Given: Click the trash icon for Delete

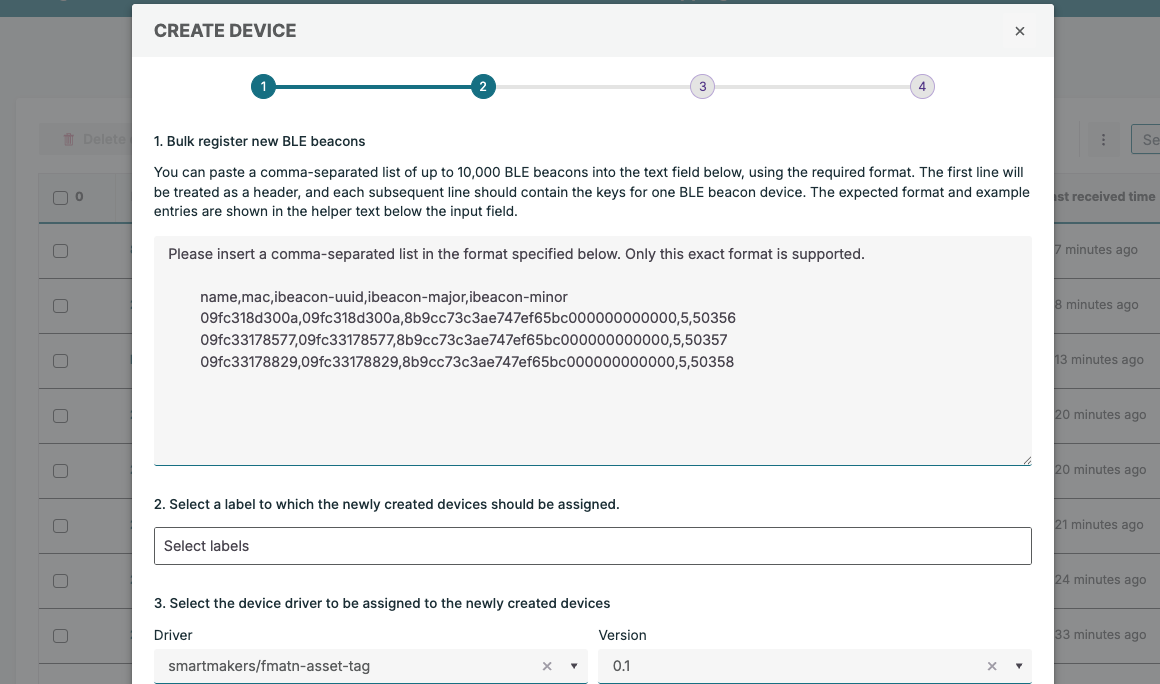Looking at the screenshot, I should click(x=69, y=140).
